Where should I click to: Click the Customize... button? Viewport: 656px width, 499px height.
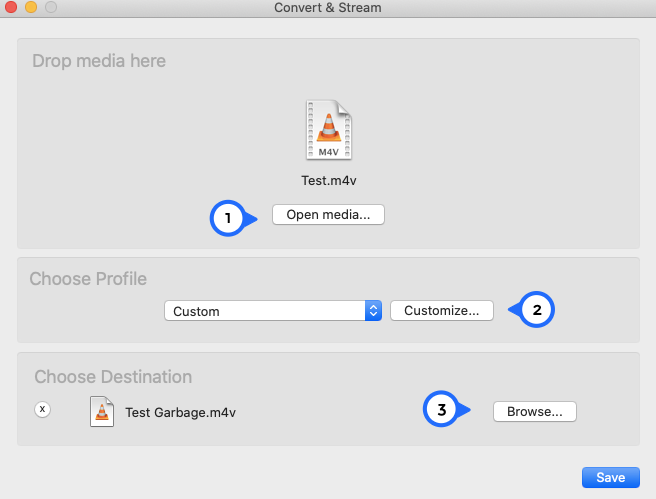point(442,311)
